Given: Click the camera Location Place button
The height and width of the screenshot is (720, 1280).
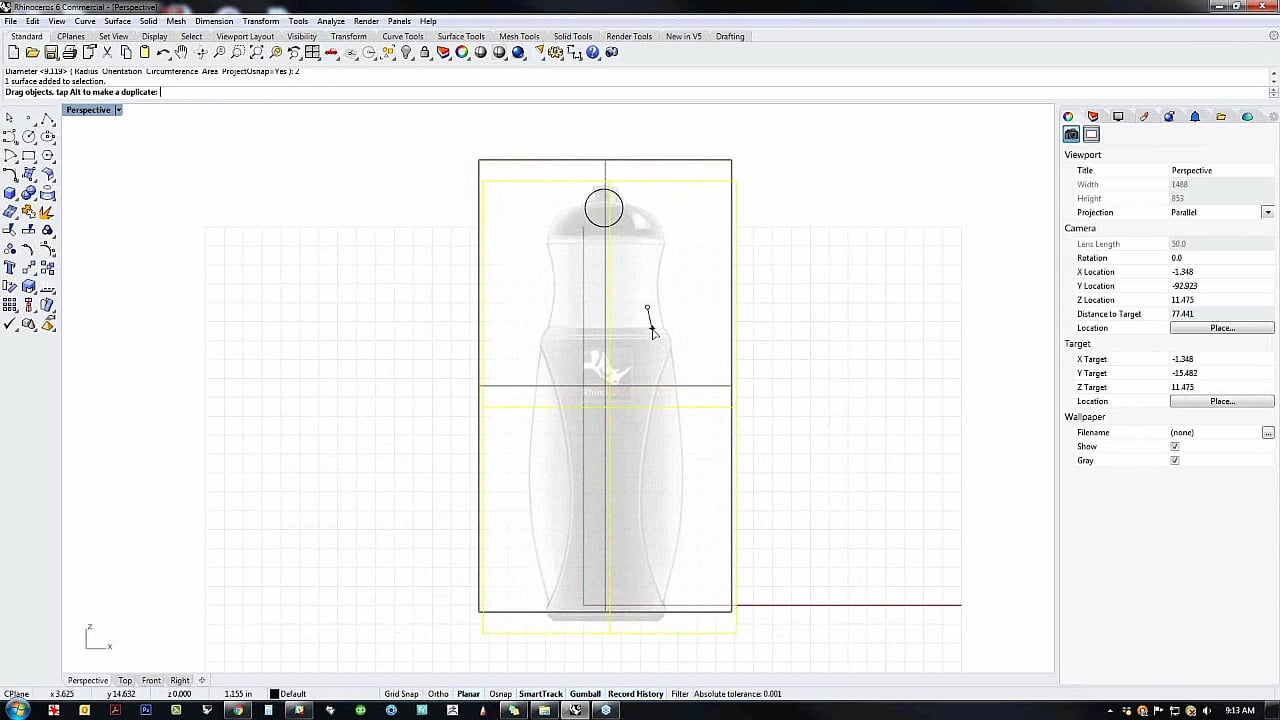Looking at the screenshot, I should pos(1222,328).
